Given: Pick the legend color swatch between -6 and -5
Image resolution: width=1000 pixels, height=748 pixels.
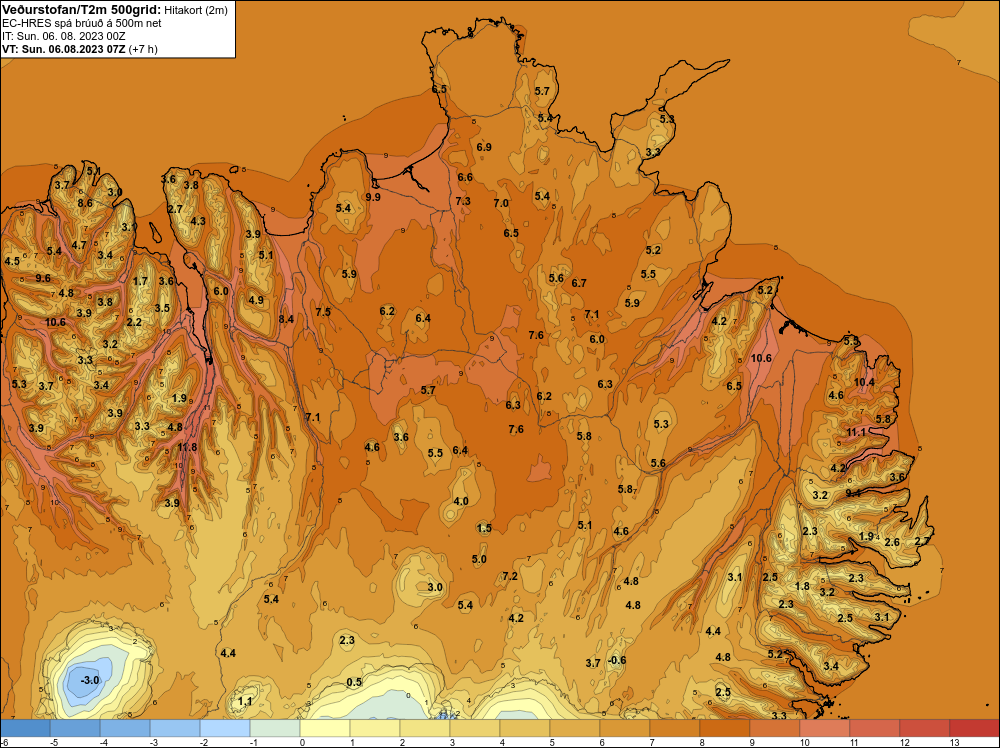Looking at the screenshot, I should (26, 728).
